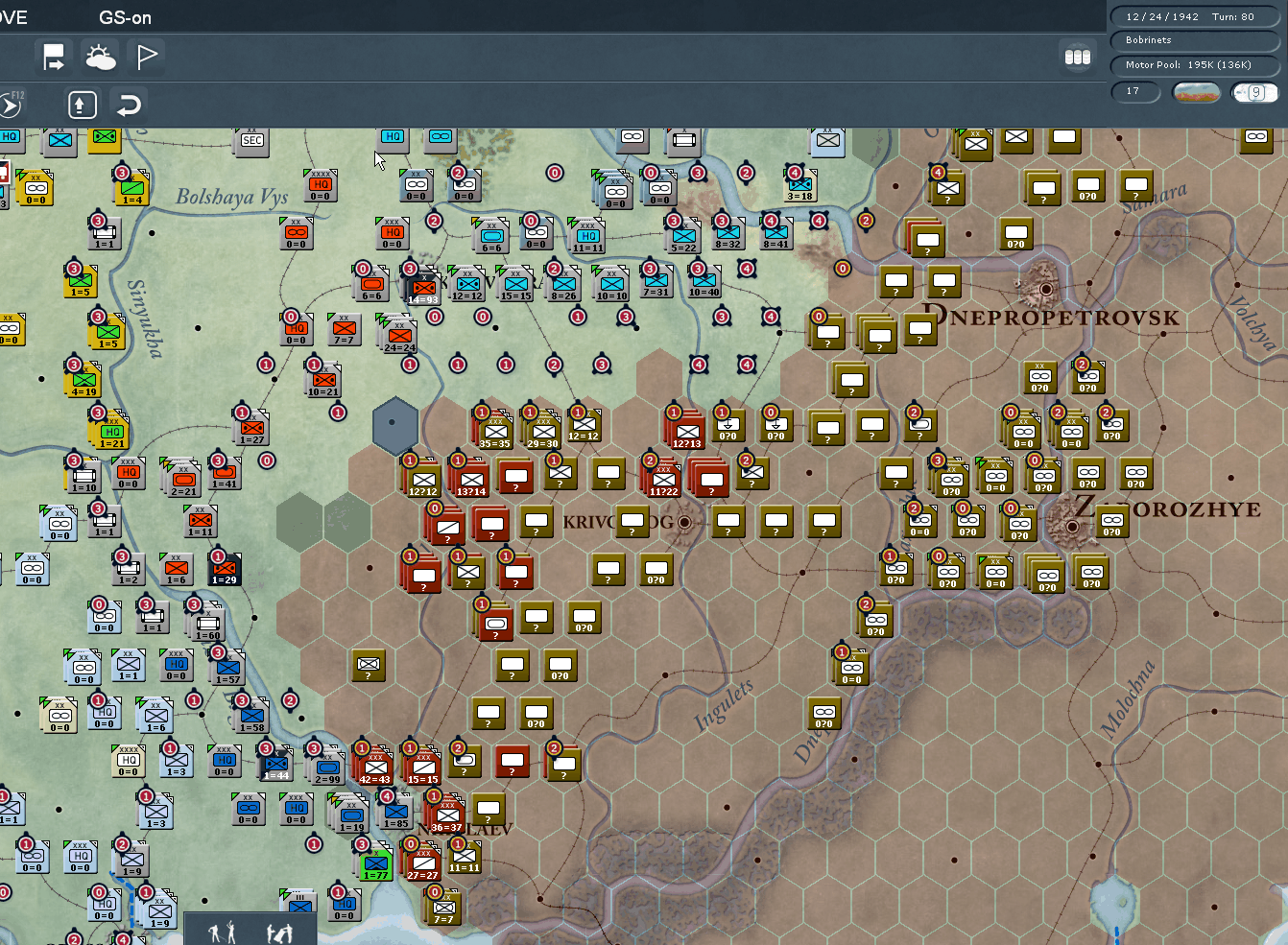Viewport: 1288px width, 945px height.
Task: Select the yellow unit labeled 1=4
Action: click(131, 188)
